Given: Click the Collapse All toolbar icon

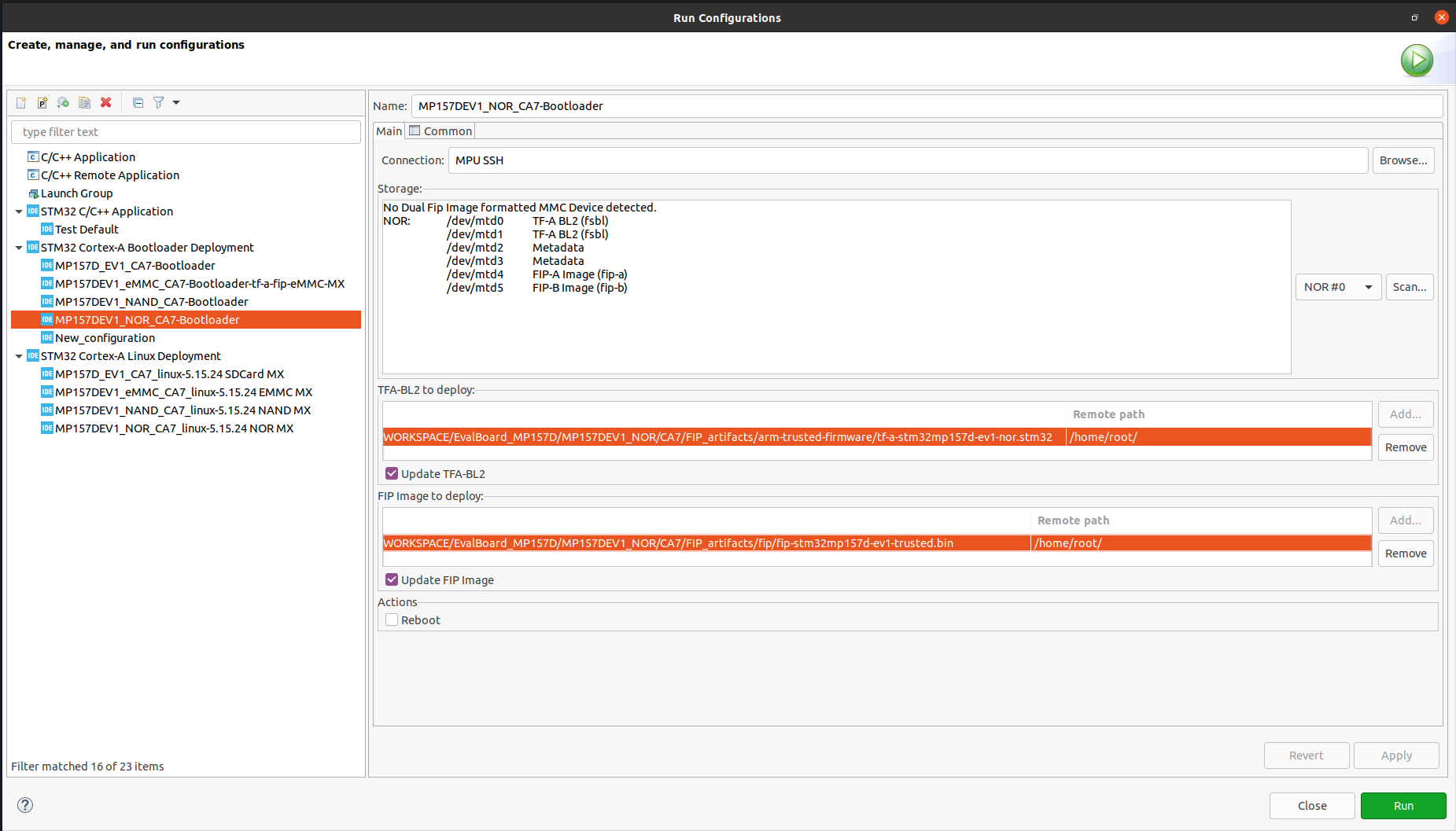Looking at the screenshot, I should click(x=138, y=102).
